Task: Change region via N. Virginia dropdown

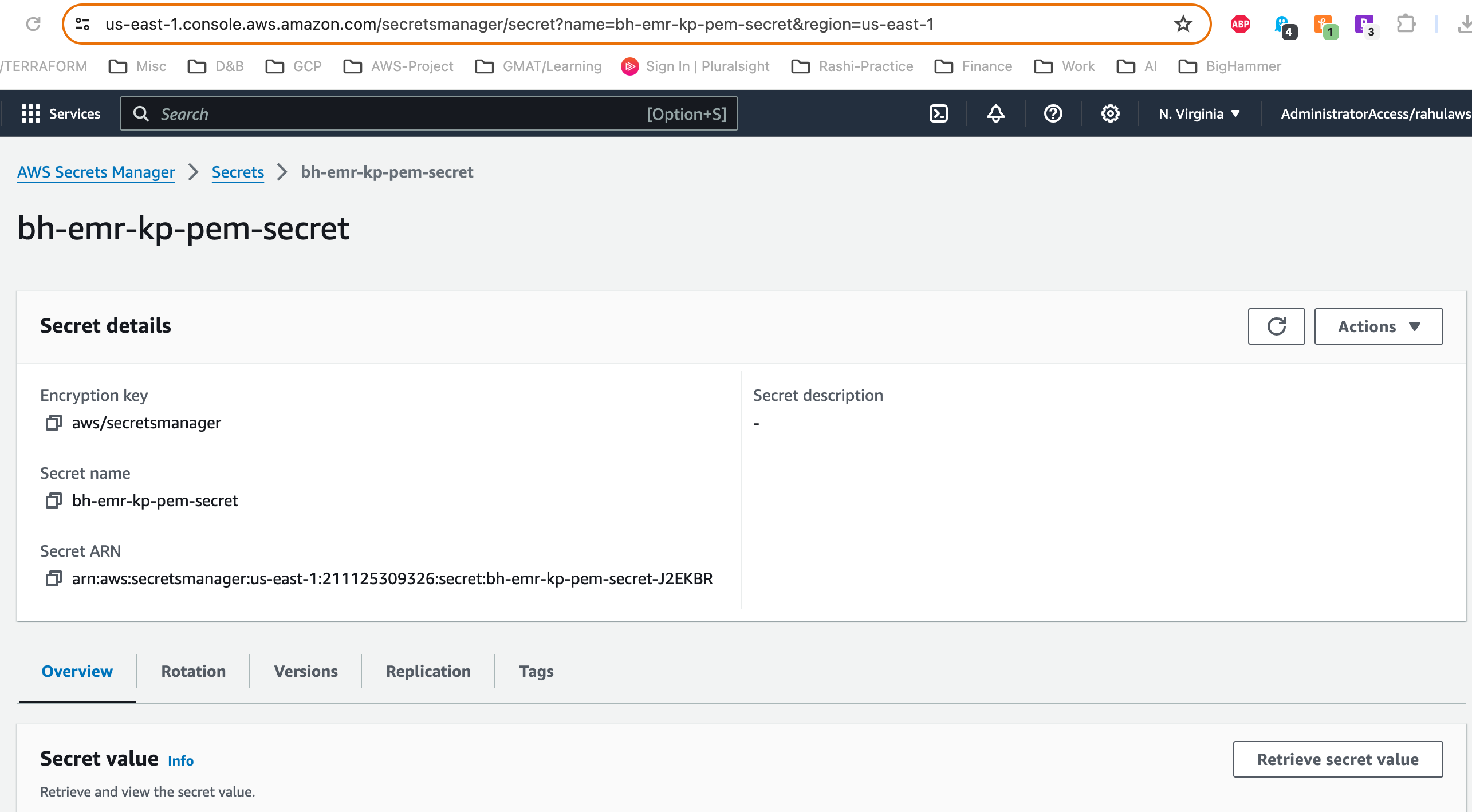Action: (x=1199, y=113)
